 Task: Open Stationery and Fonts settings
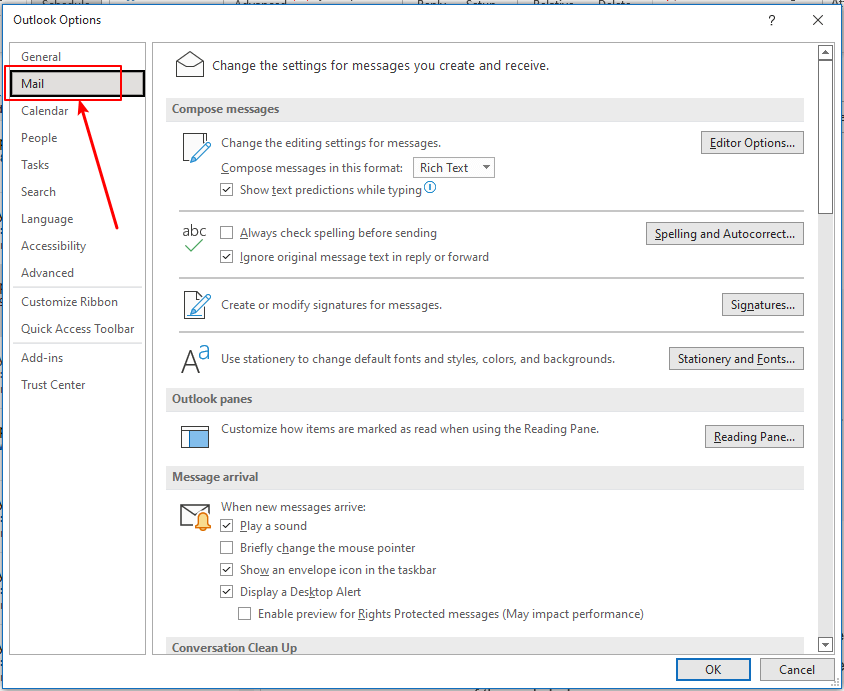click(x=736, y=358)
